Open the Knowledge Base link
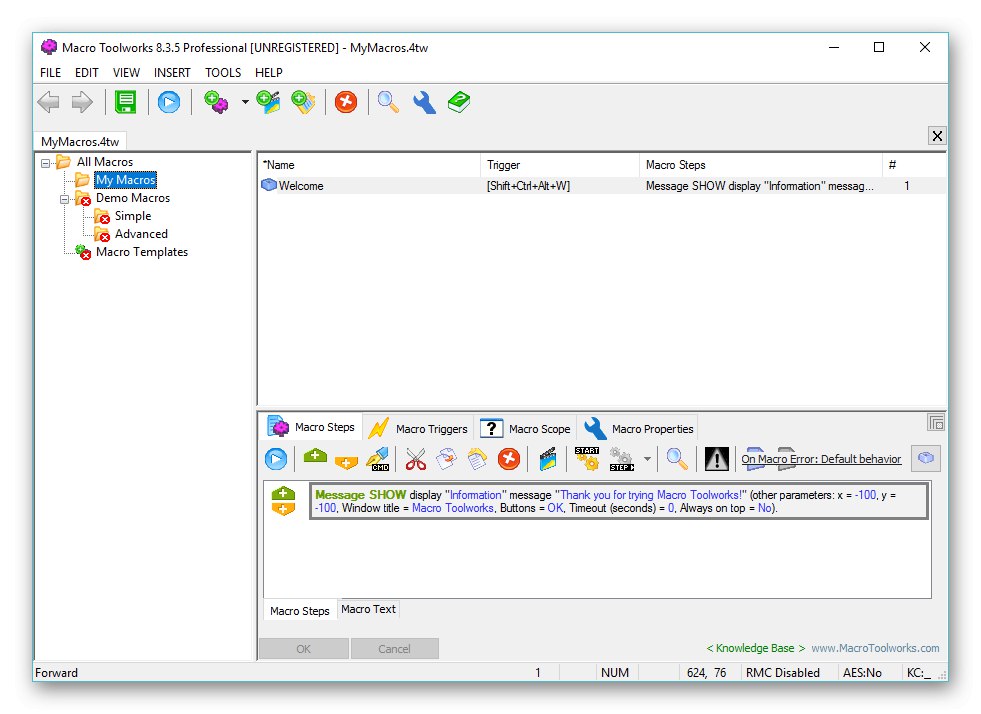The height and width of the screenshot is (714, 981). click(755, 649)
